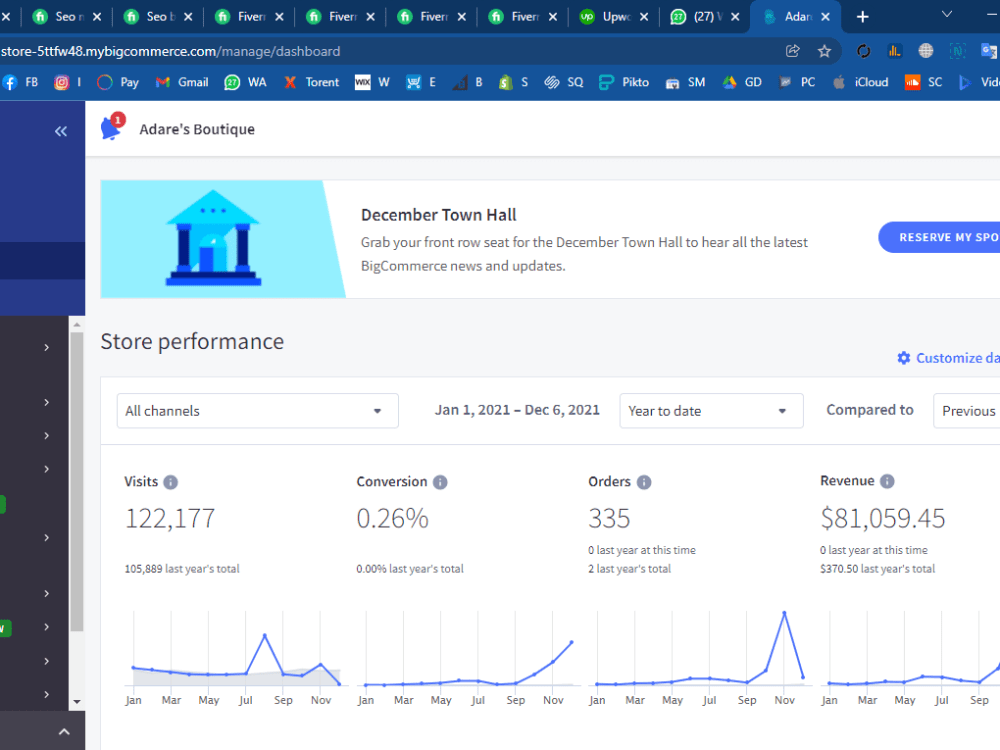The width and height of the screenshot is (1000, 750).
Task: Click the share page icon in address bar
Action: [x=793, y=51]
